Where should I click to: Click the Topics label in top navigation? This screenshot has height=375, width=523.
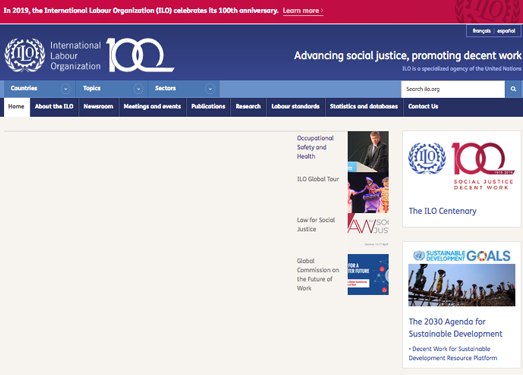point(92,88)
